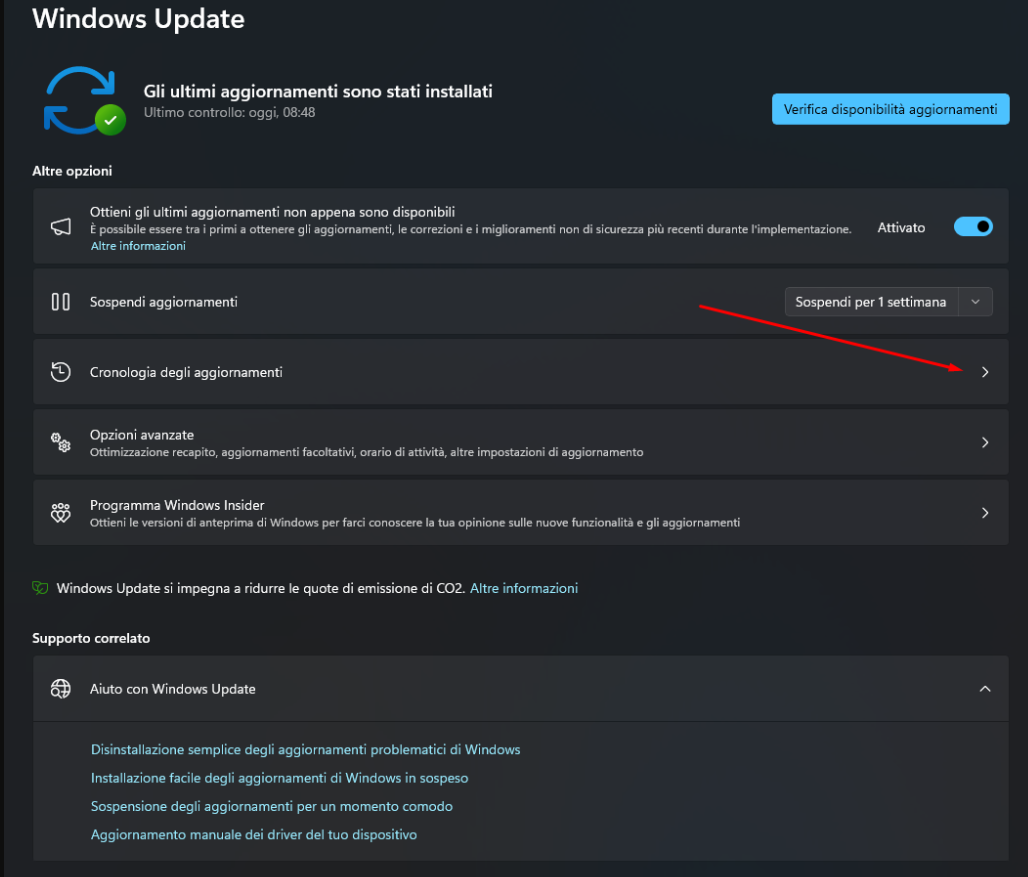Click the green leaf CO2 icon
This screenshot has width=1028, height=877.
point(40,588)
